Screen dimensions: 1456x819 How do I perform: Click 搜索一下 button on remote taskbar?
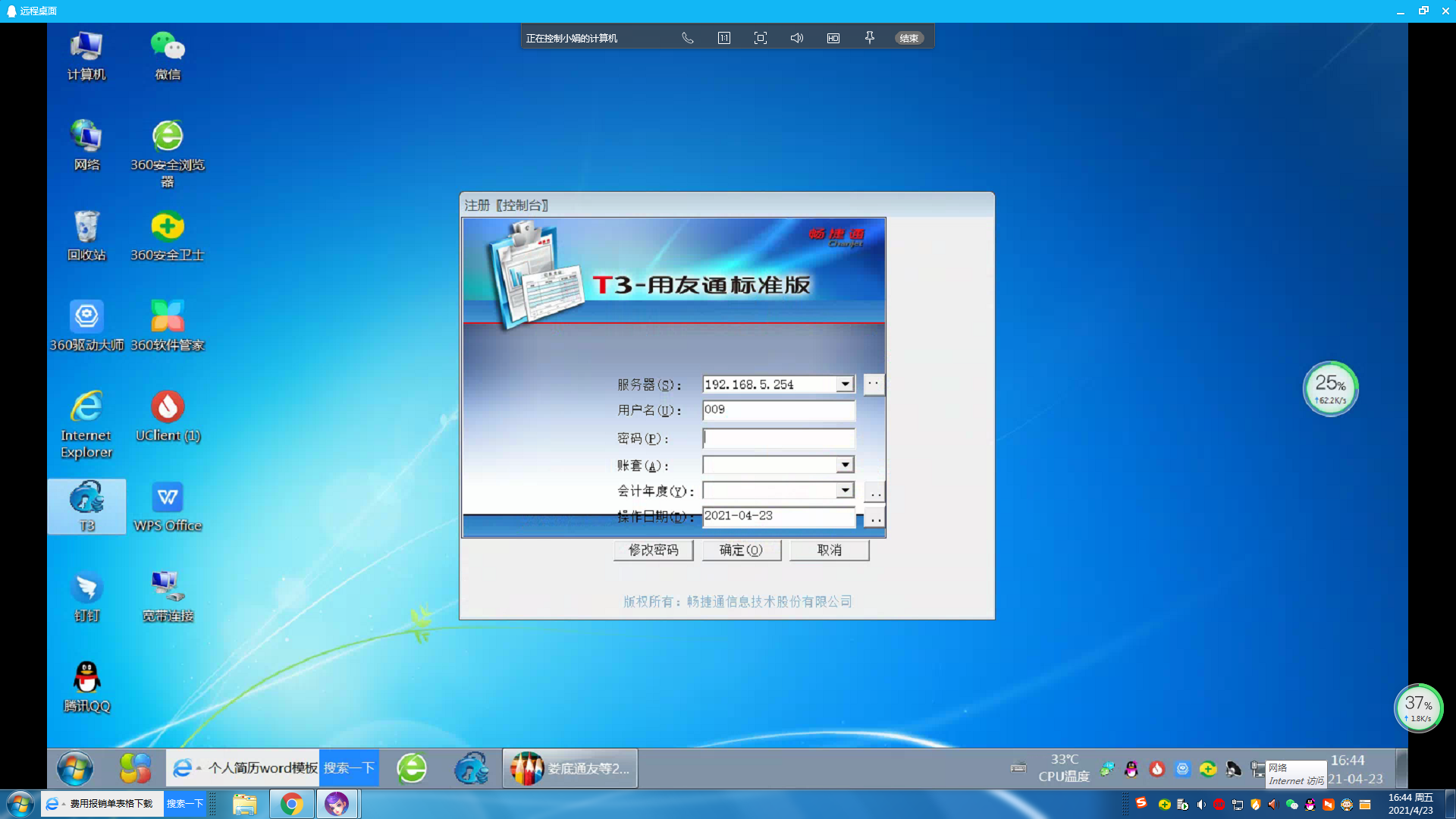[349, 768]
